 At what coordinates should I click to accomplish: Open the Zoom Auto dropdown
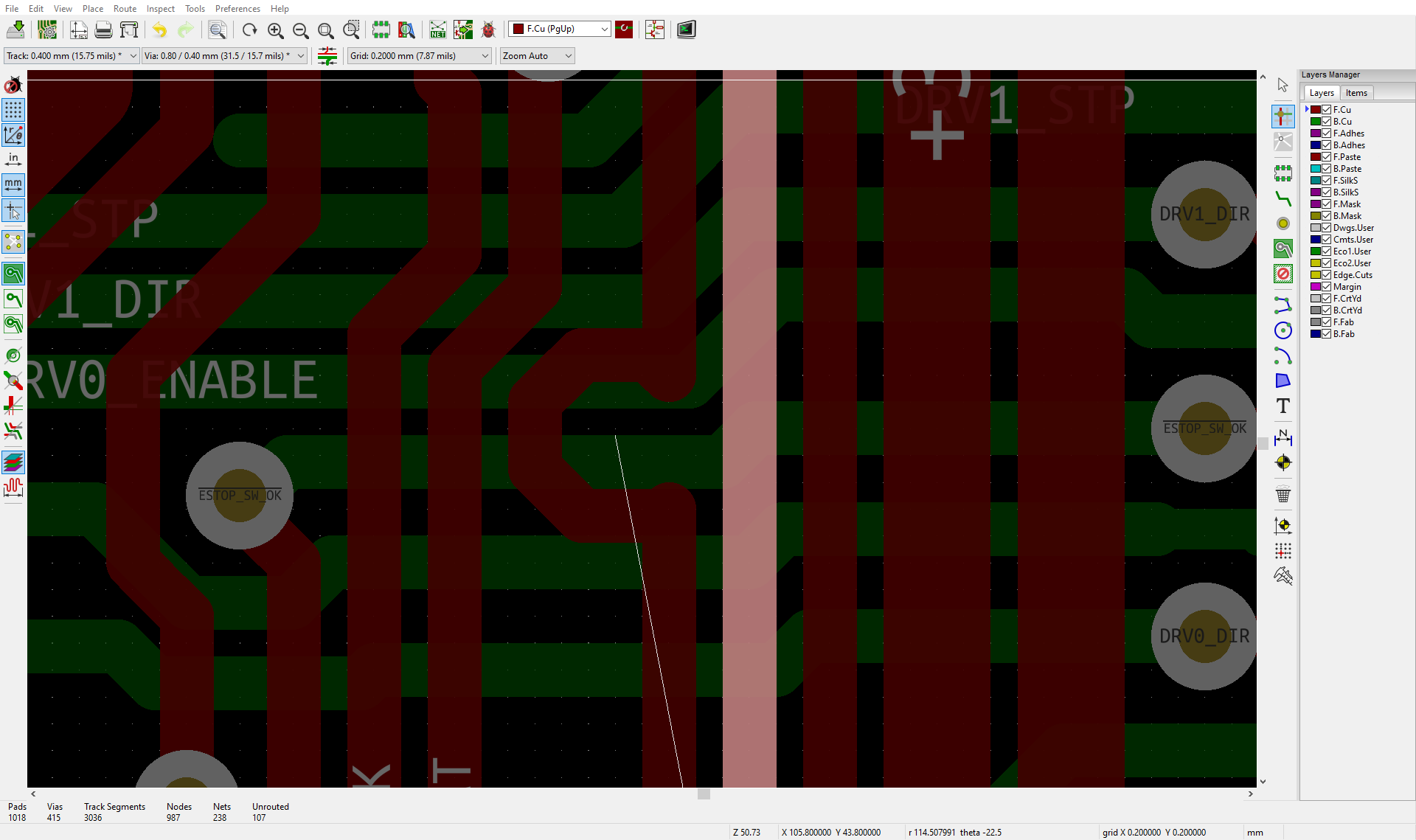coord(537,56)
